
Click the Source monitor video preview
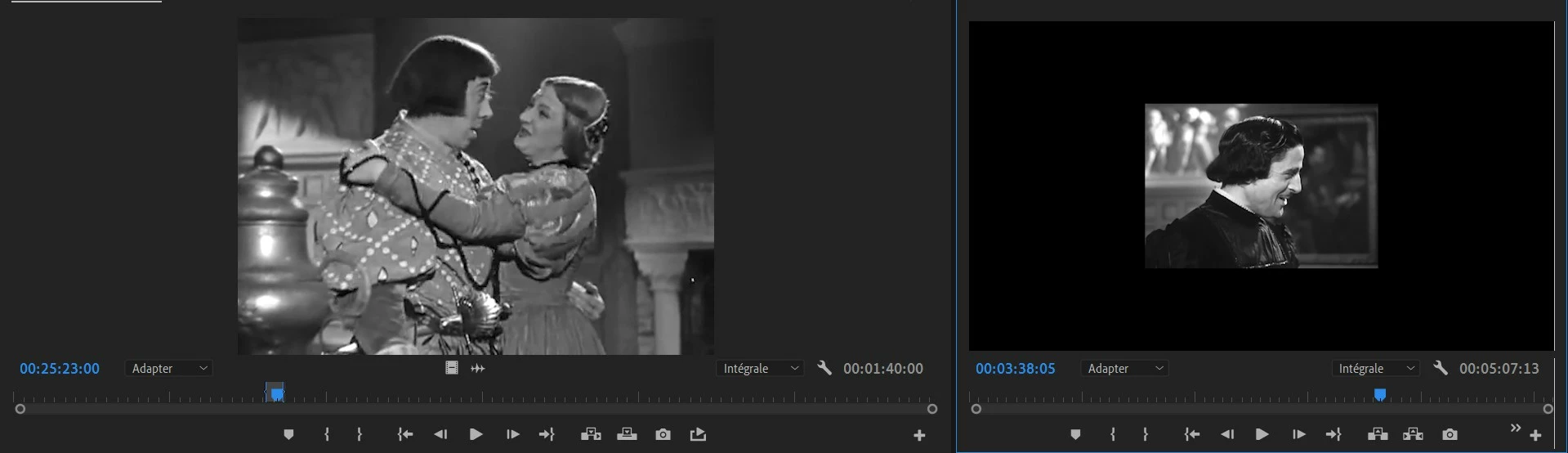[x=476, y=186]
